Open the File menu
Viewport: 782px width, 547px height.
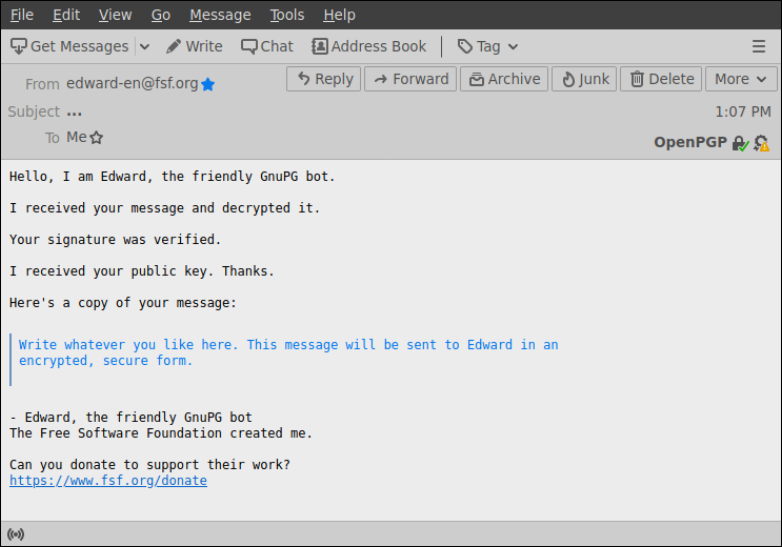point(22,15)
